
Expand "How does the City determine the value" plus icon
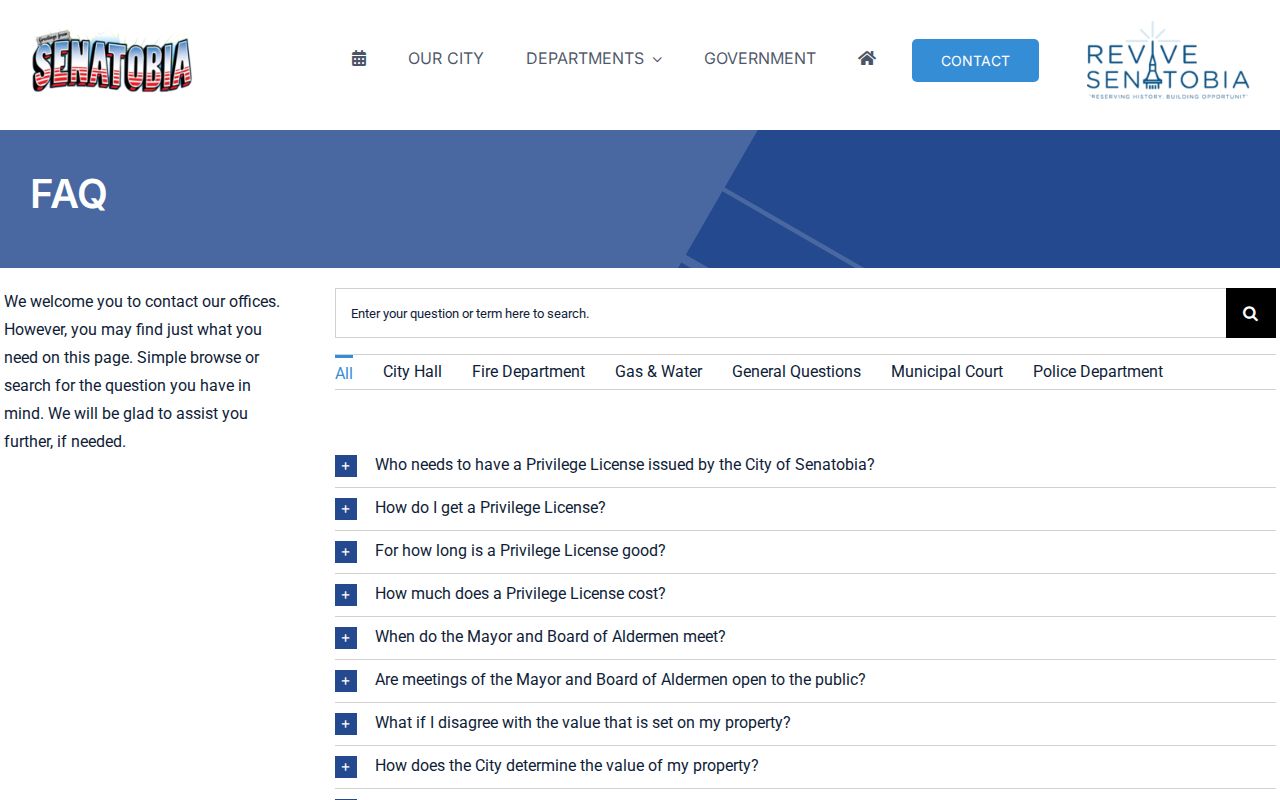tap(346, 767)
